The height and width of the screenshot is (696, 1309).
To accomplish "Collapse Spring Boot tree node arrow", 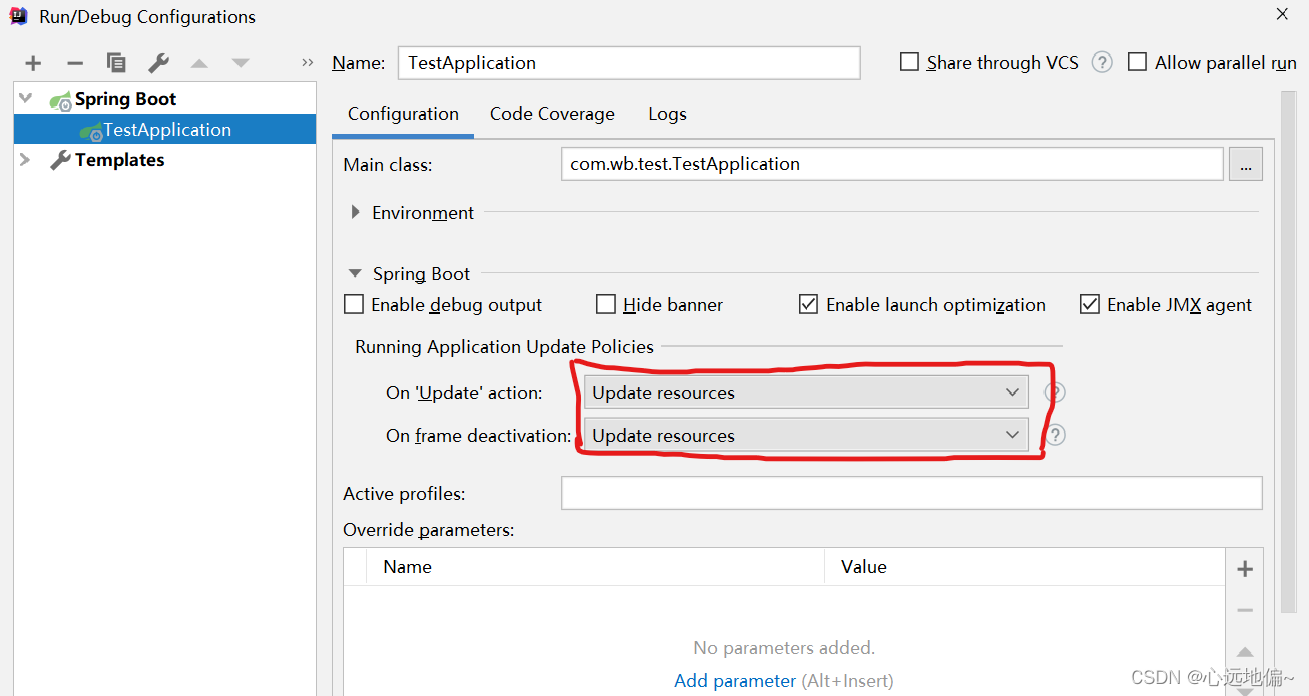I will click(25, 99).
